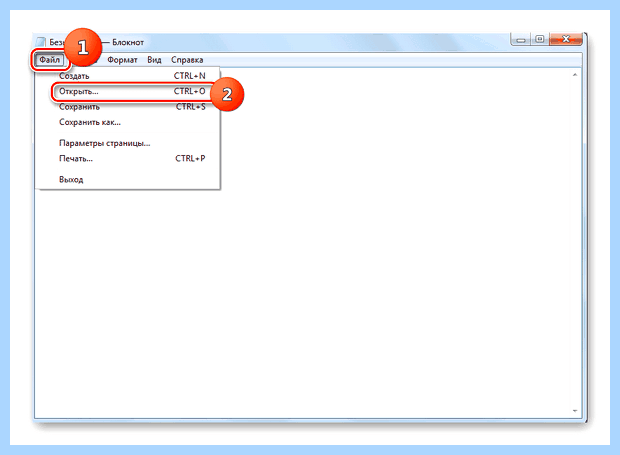The height and width of the screenshot is (455, 620).
Task: Open Параметры страницы... dialog entry
Action: 128,143
